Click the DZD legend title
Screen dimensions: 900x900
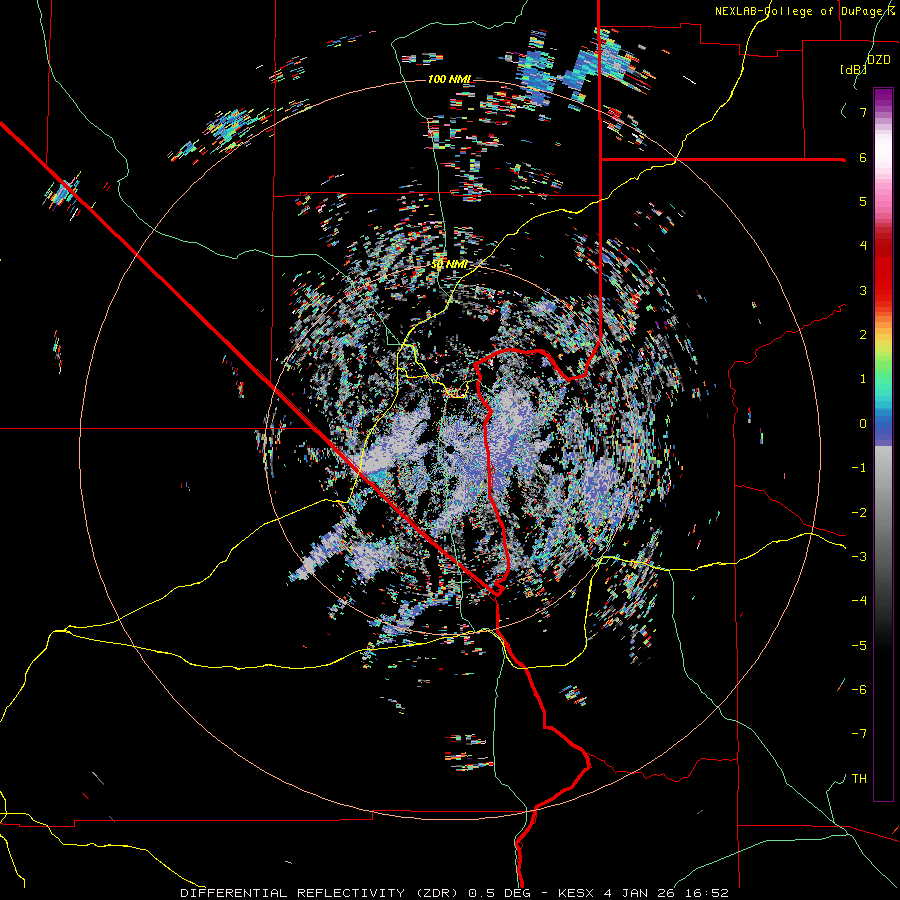(x=878, y=60)
